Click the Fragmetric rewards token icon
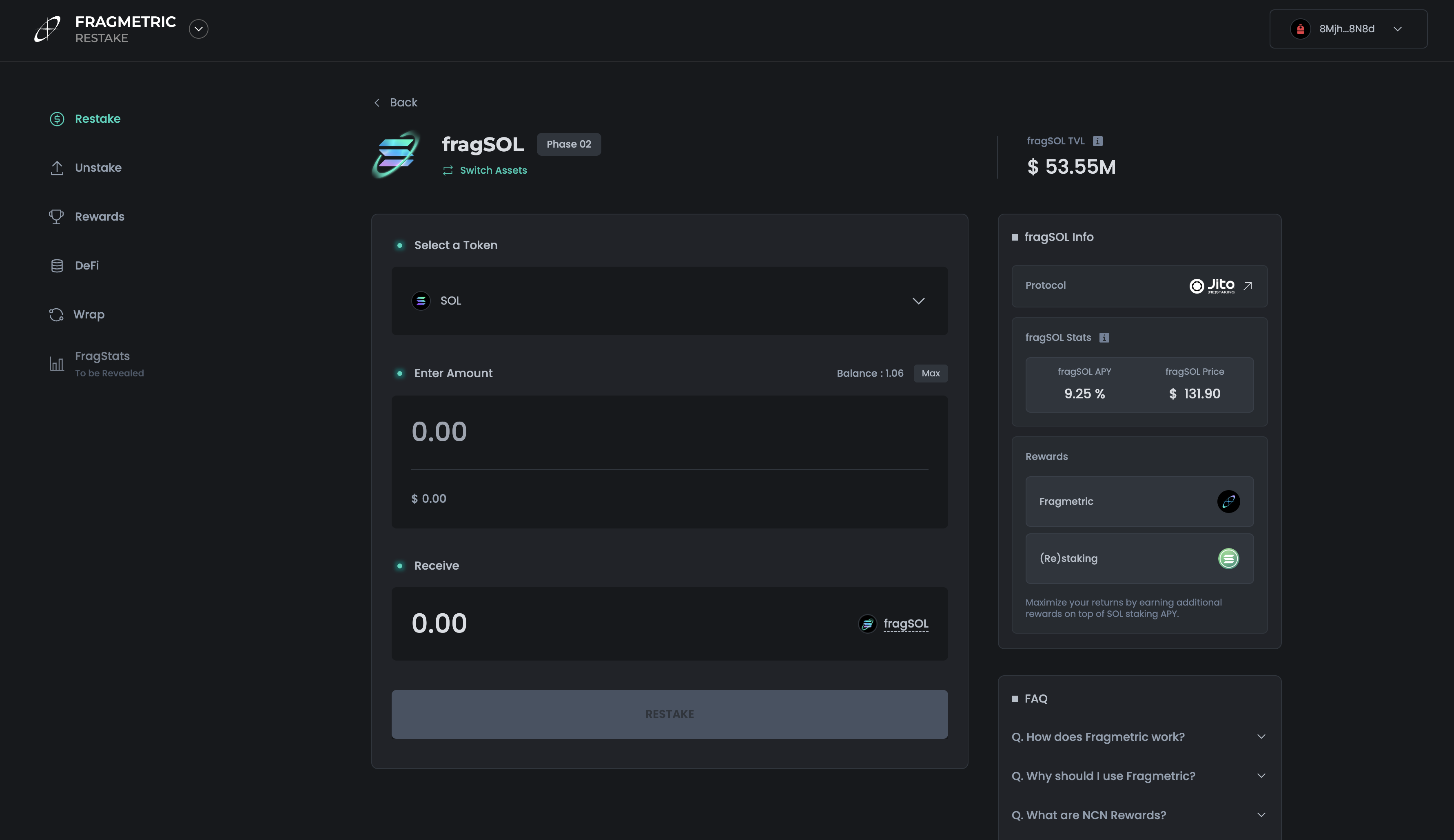1454x840 pixels. coord(1228,501)
